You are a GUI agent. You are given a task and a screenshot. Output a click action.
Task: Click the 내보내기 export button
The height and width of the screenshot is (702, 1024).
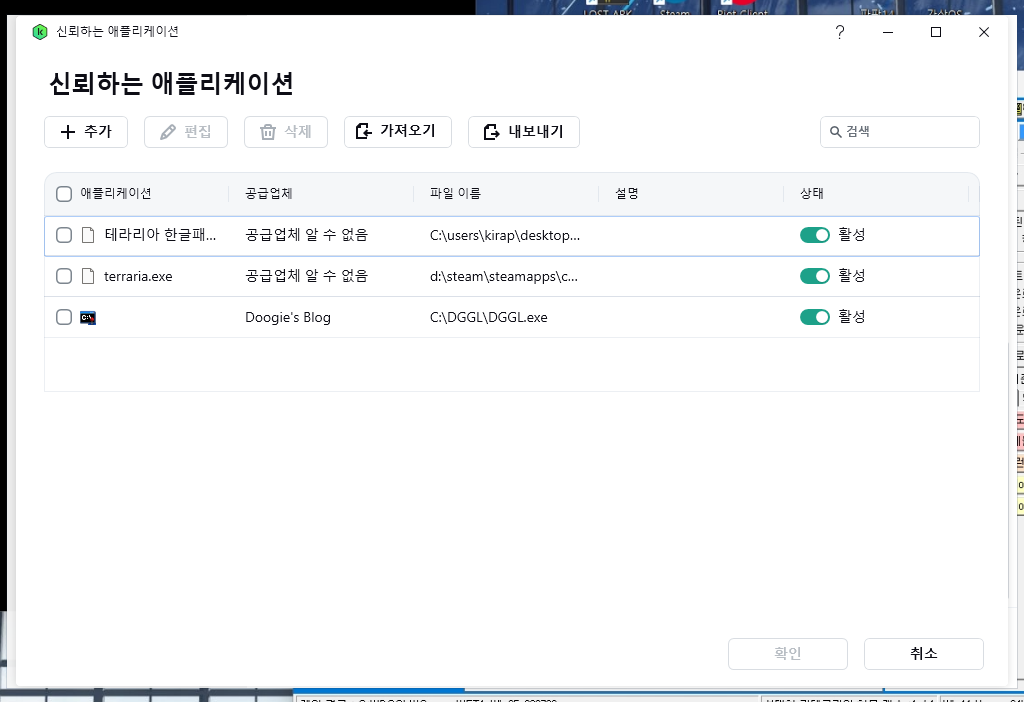click(523, 132)
